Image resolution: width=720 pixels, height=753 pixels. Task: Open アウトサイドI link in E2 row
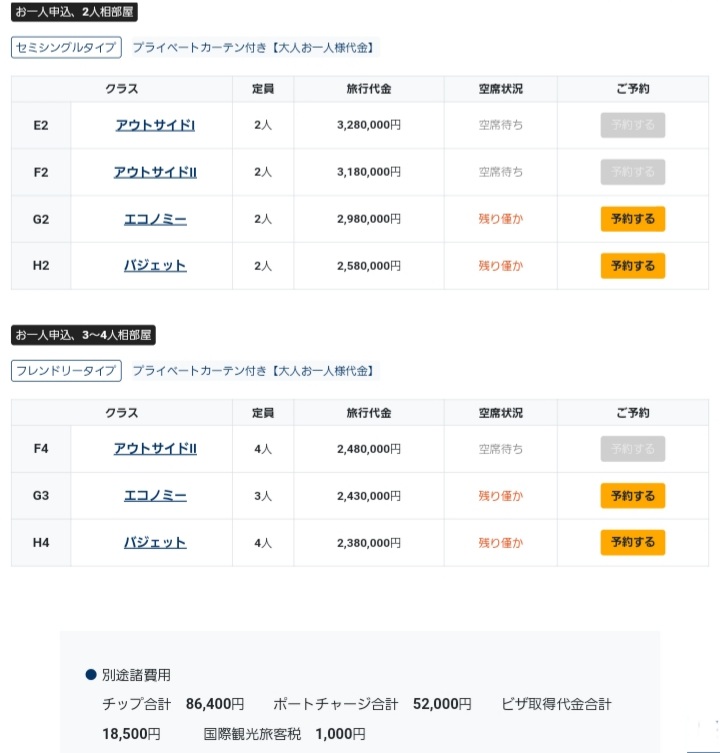pos(155,125)
